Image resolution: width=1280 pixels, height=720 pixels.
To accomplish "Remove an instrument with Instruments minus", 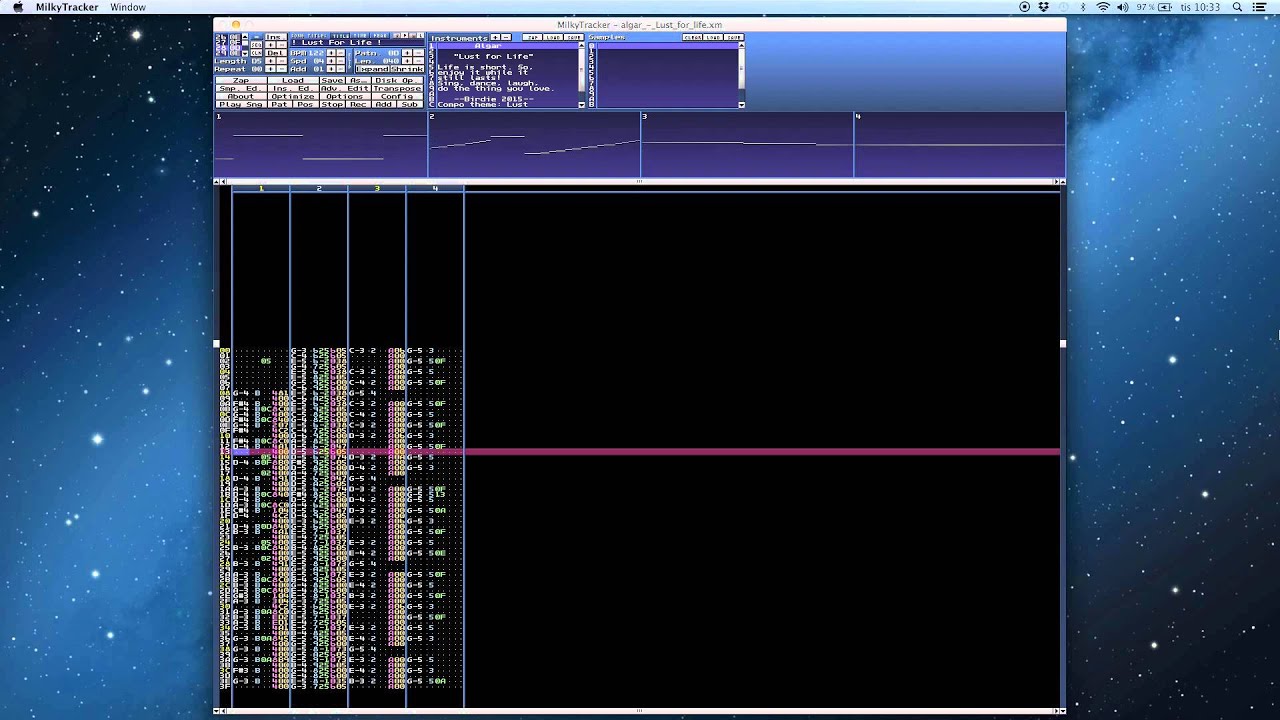I will pyautogui.click(x=505, y=38).
